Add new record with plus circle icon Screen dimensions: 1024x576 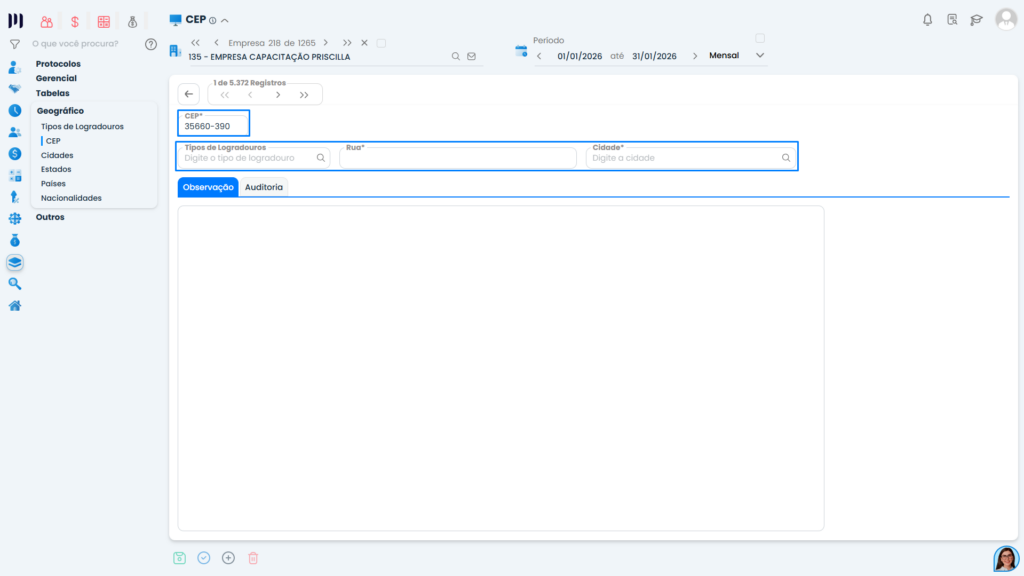click(x=228, y=558)
